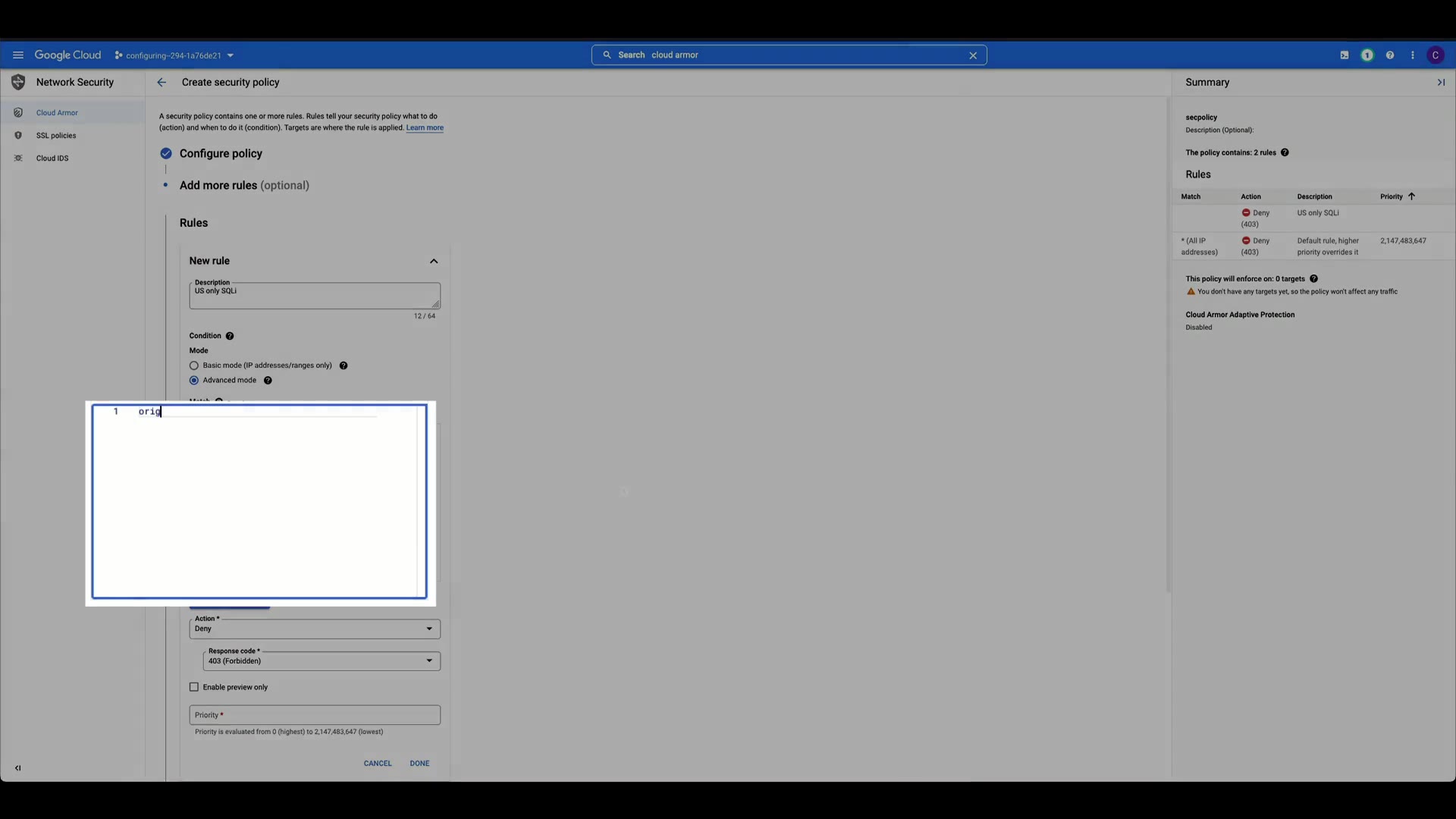Image resolution: width=1456 pixels, height=819 pixels.
Task: Open the notifications badge icon
Action: tap(1367, 55)
